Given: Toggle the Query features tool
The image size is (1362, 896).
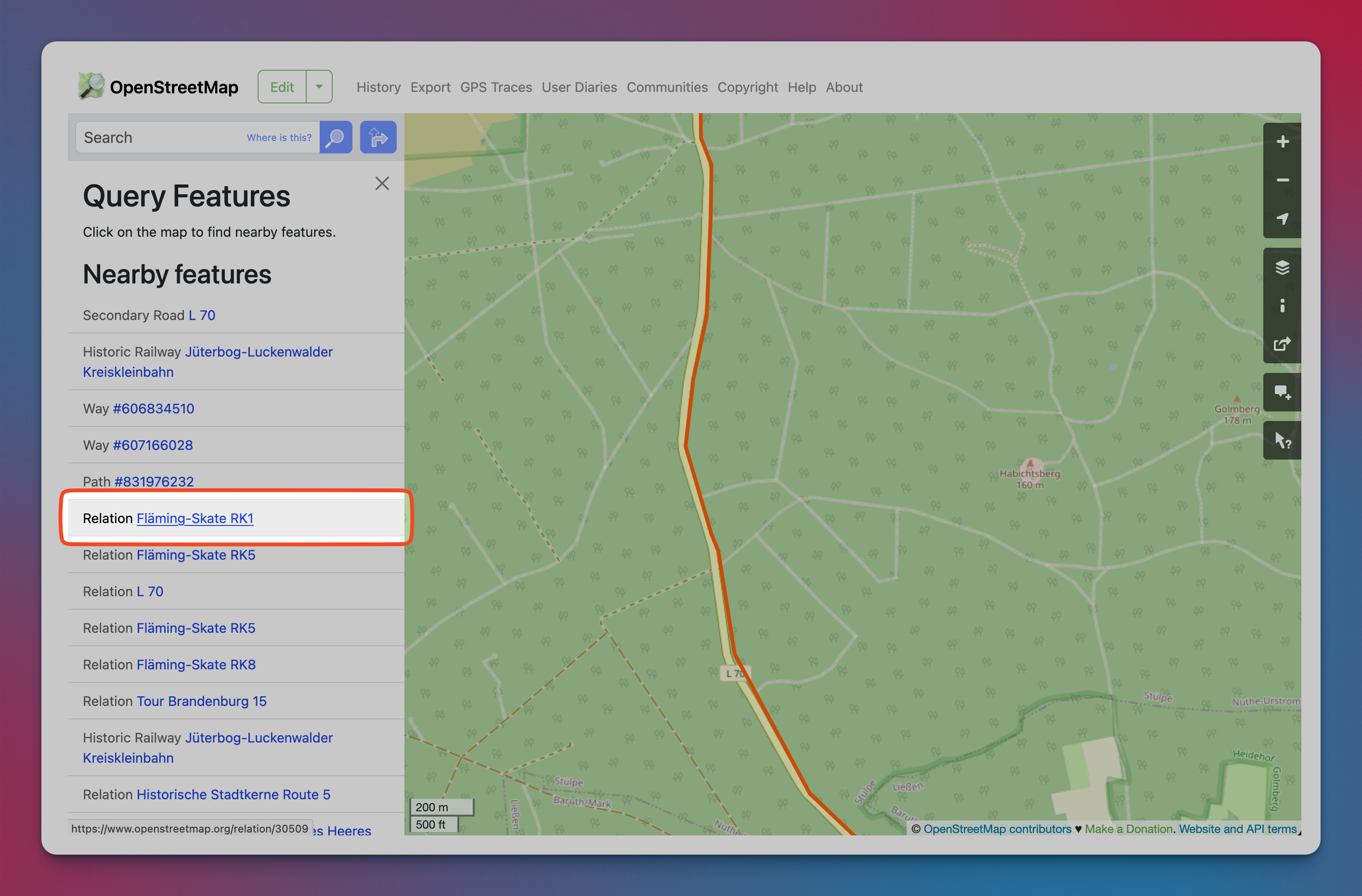Looking at the screenshot, I should [1282, 441].
